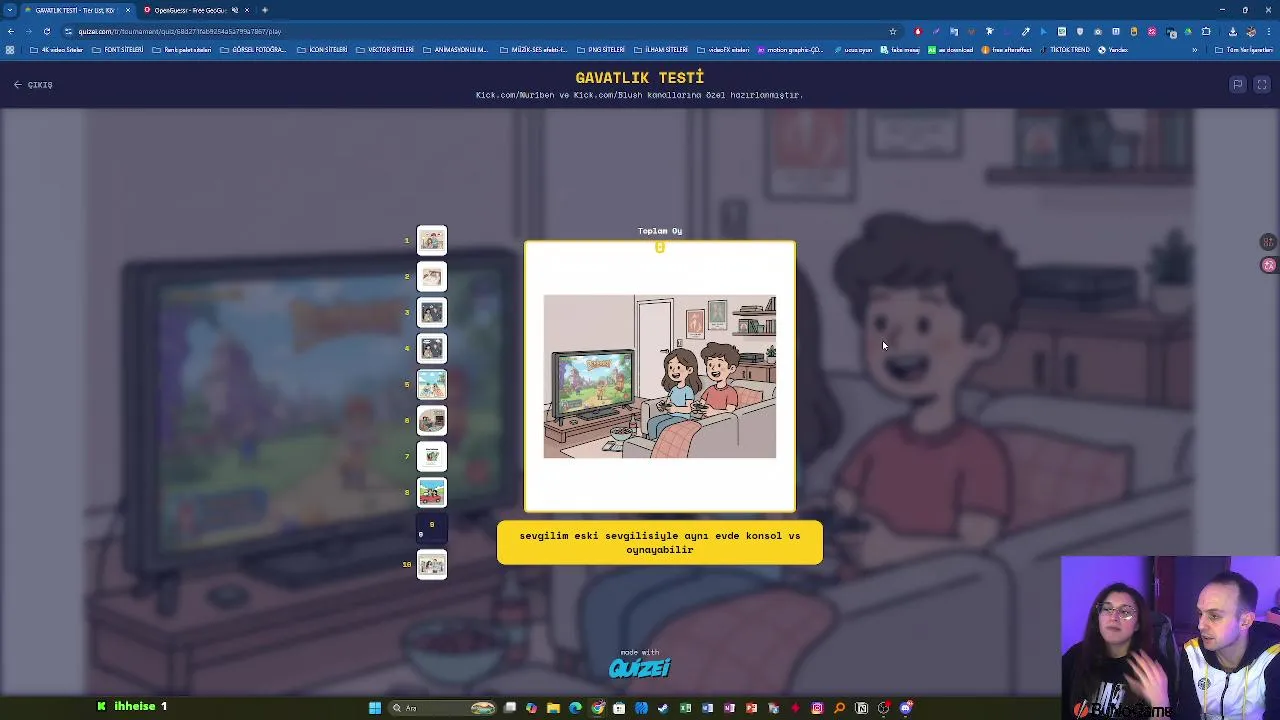Viewport: 1280px width, 720px height.
Task: Switch to the OpenGuessr browser tab
Action: [x=196, y=10]
